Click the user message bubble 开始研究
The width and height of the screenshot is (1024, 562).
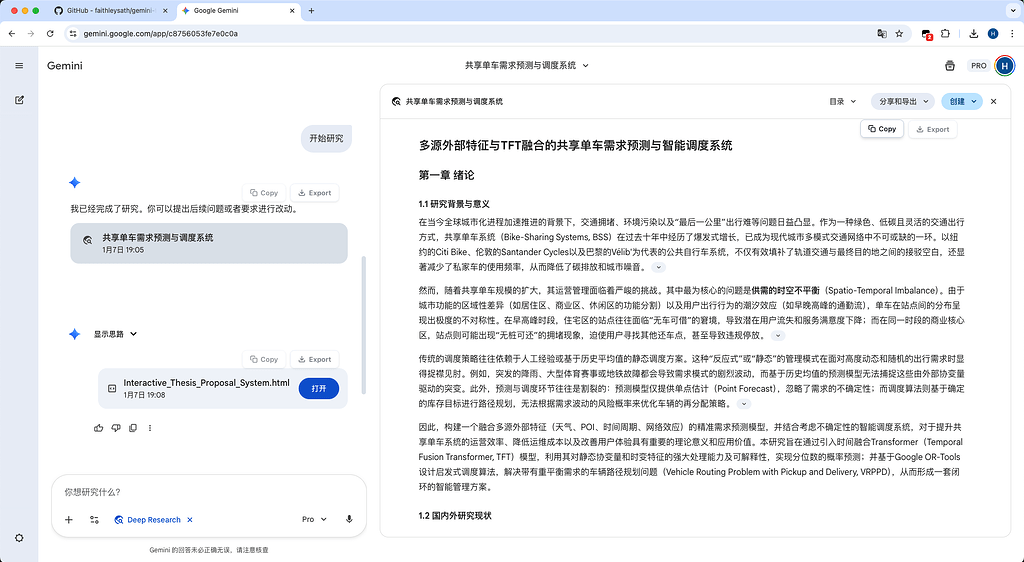coord(326,138)
